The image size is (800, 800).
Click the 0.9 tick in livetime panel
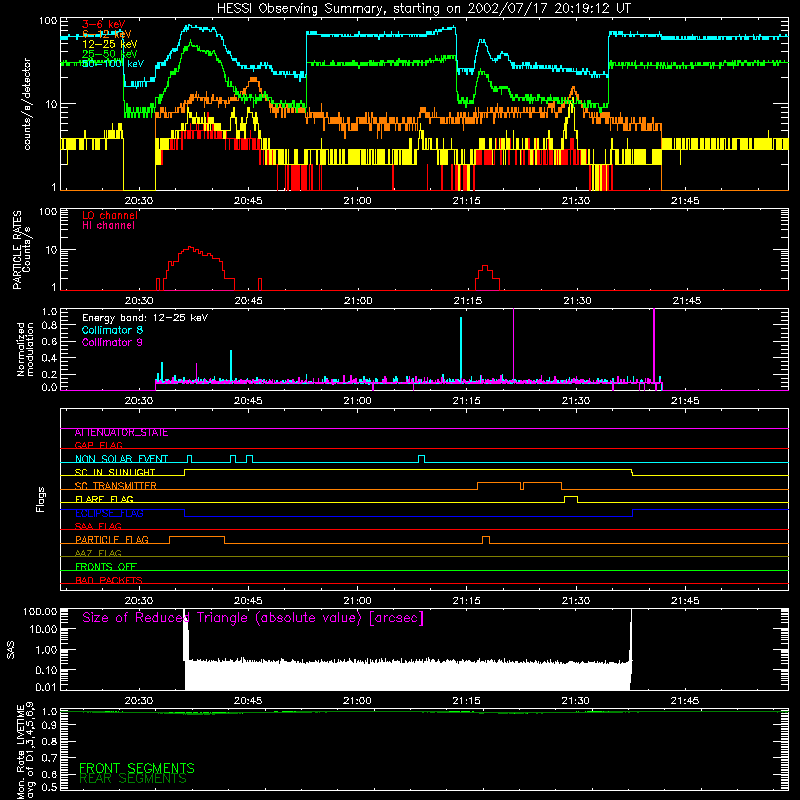(49, 725)
